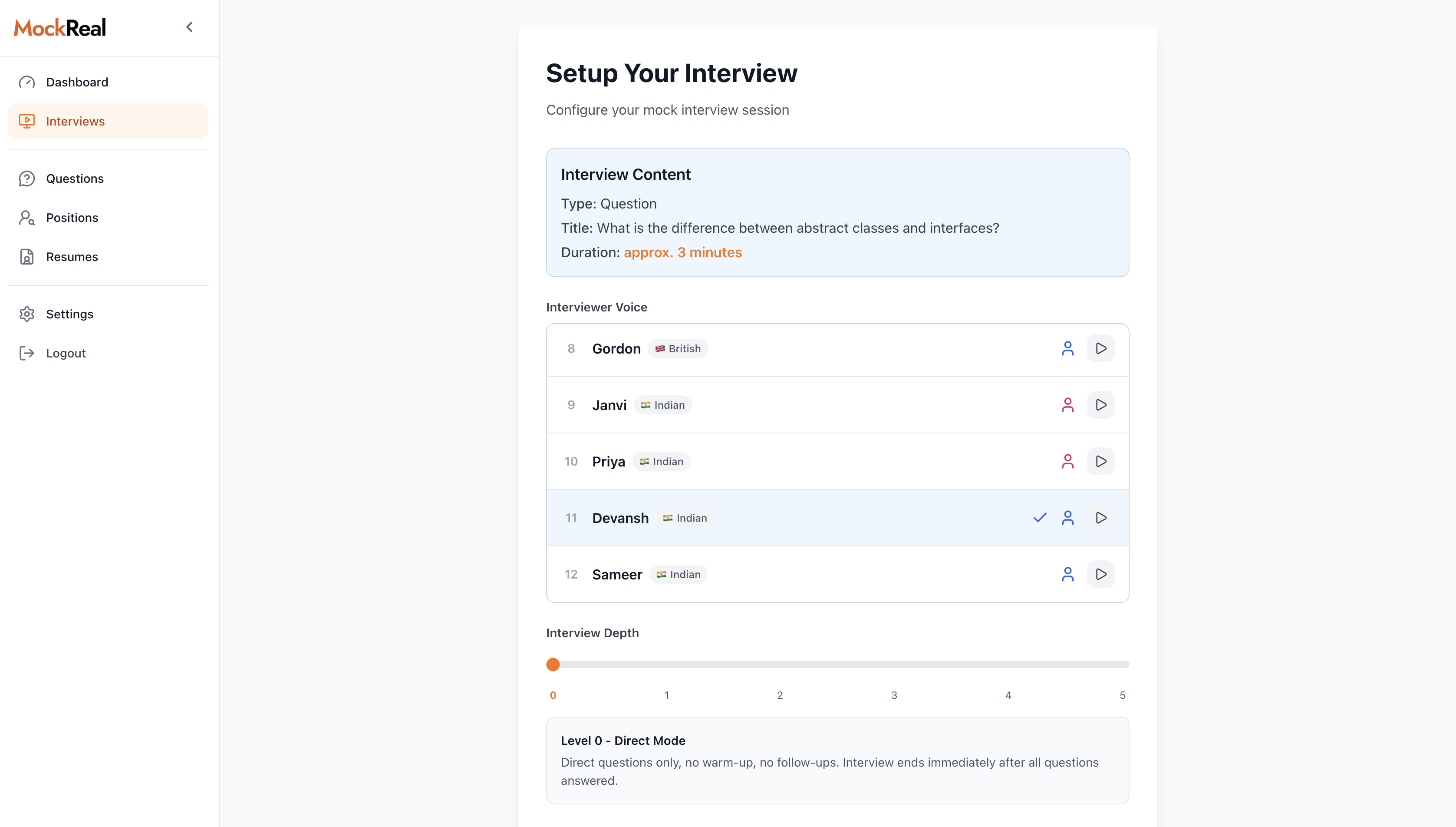1456x827 pixels.
Task: Navigate to Positions
Action: point(72,218)
